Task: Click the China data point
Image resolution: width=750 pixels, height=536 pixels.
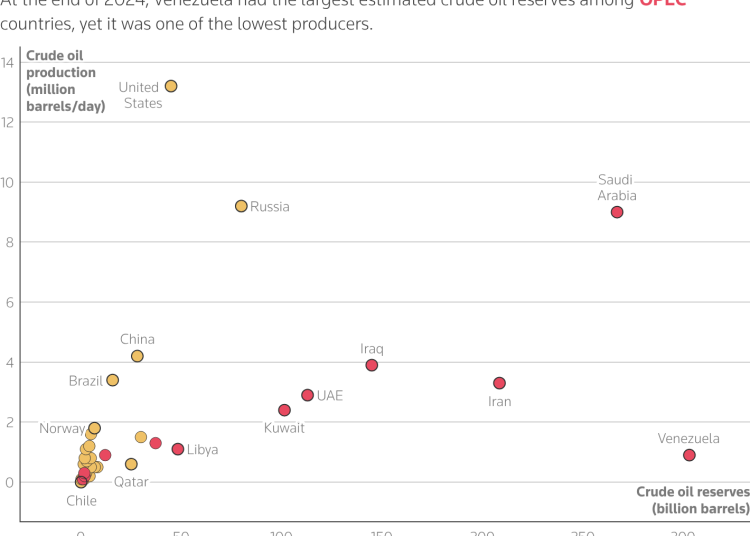Action: coord(137,356)
